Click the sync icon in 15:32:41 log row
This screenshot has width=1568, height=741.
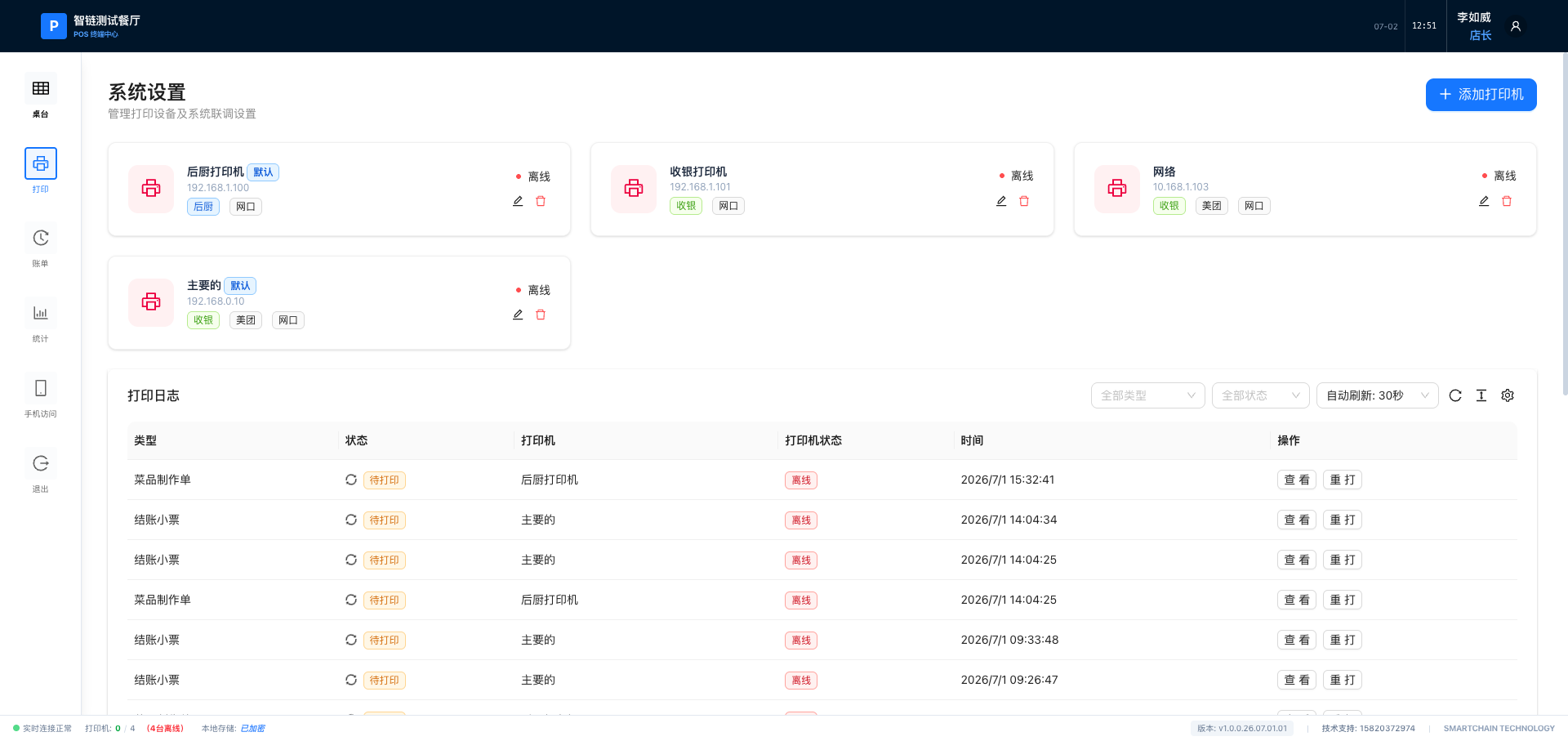coord(351,480)
